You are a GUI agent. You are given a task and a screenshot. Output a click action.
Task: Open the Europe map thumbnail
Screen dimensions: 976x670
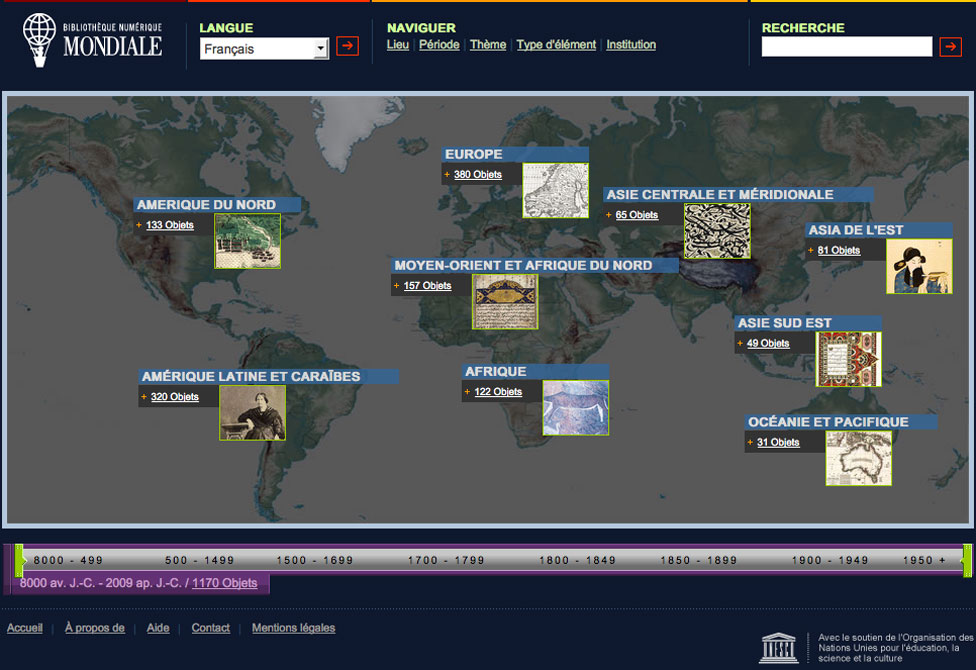pyautogui.click(x=555, y=190)
